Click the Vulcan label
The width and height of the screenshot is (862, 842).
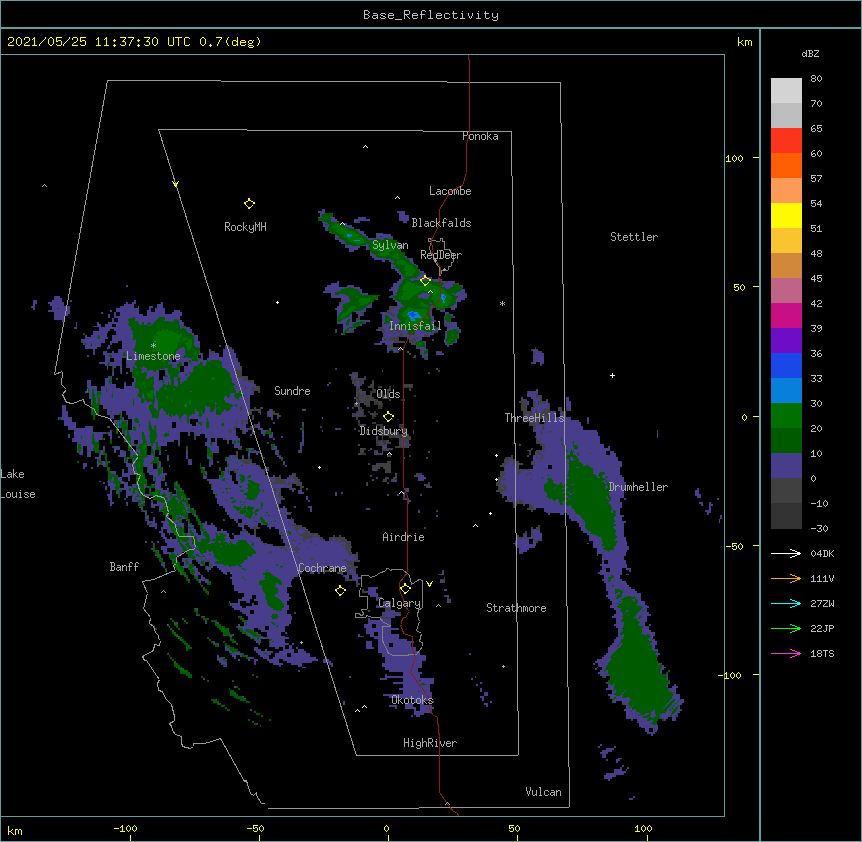point(543,792)
